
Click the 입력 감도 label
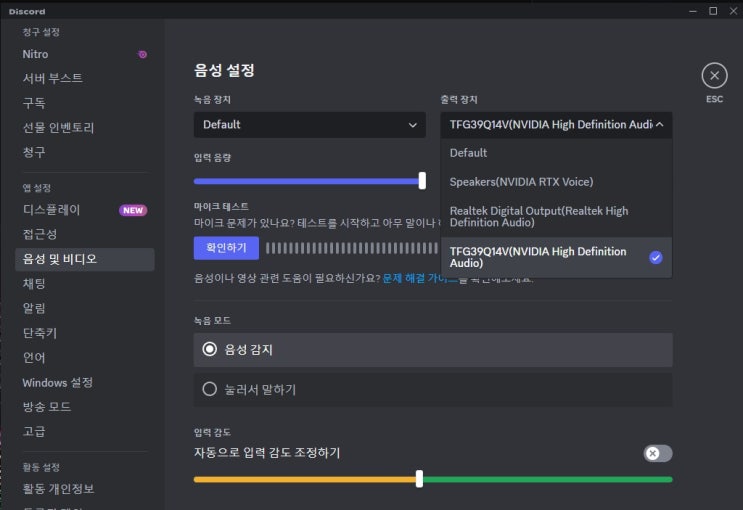tap(212, 432)
